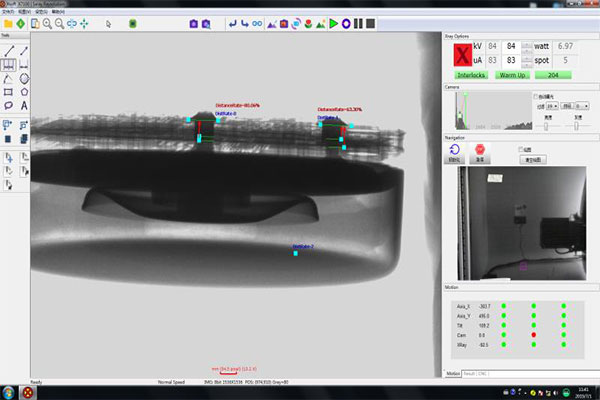Toggle the checkbox in Navigation panel
The width and height of the screenshot is (600, 400).
pyautogui.click(x=520, y=149)
